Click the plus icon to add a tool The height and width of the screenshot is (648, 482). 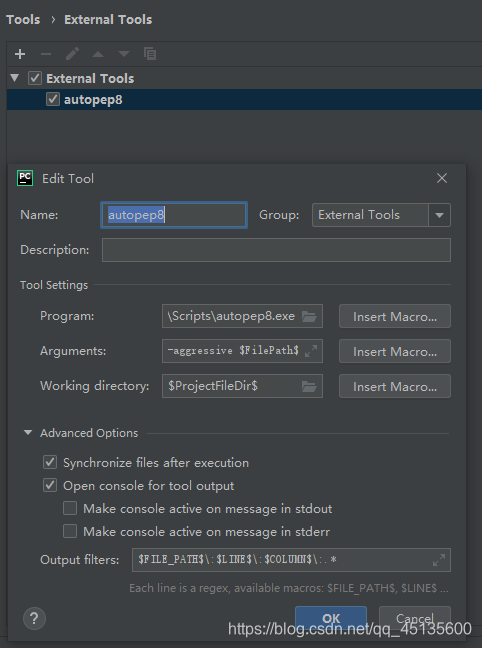[20, 54]
